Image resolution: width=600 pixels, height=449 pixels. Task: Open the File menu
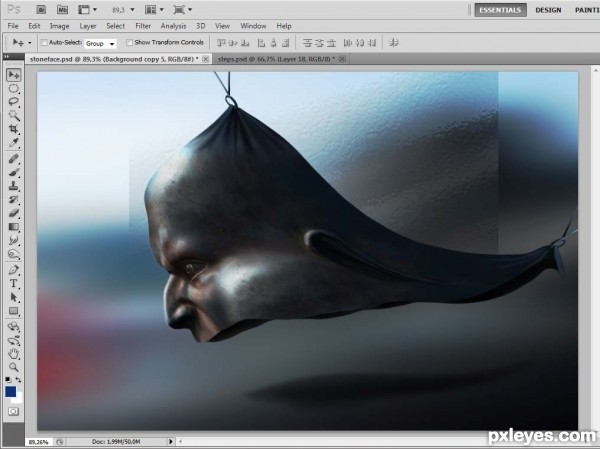pyautogui.click(x=13, y=26)
